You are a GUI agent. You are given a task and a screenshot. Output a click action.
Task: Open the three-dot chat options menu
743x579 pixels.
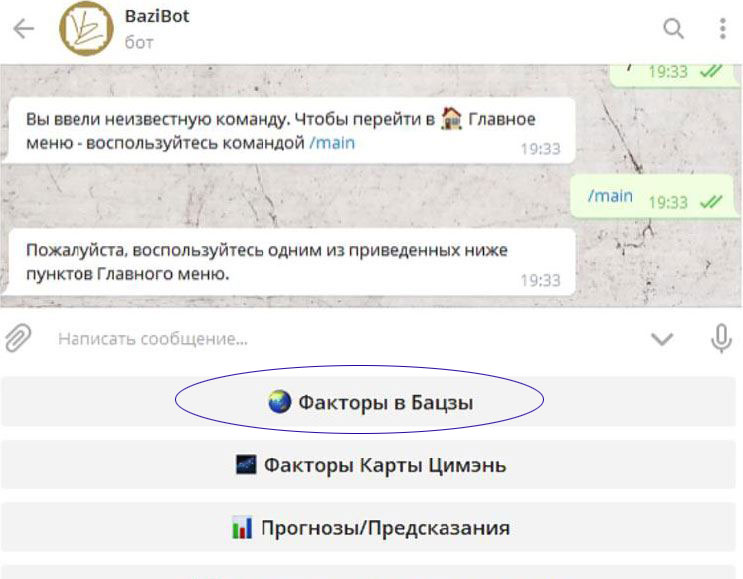(x=722, y=29)
